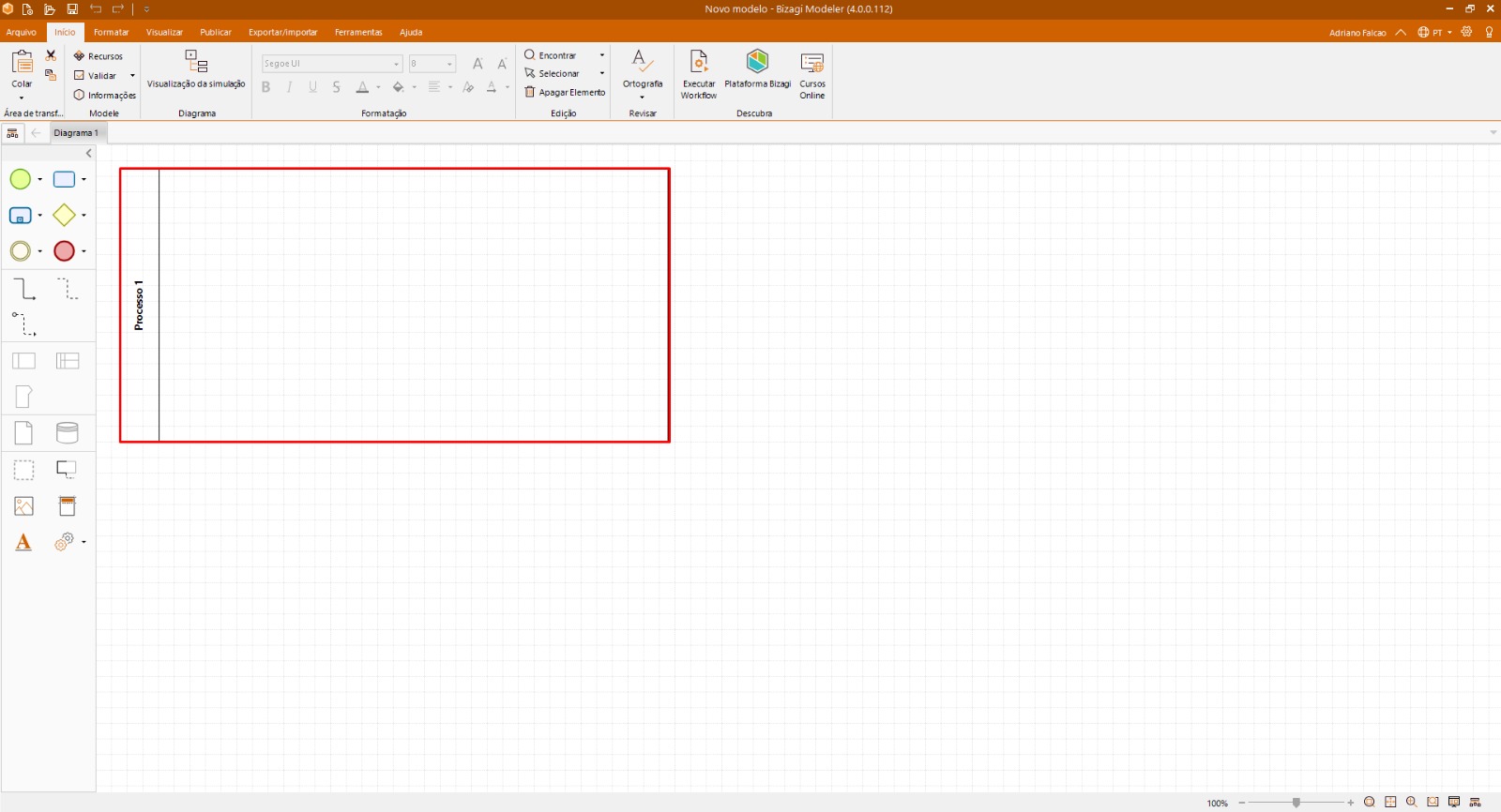Select the Milestone shape in palette
This screenshot has width=1501, height=812.
click(23, 397)
